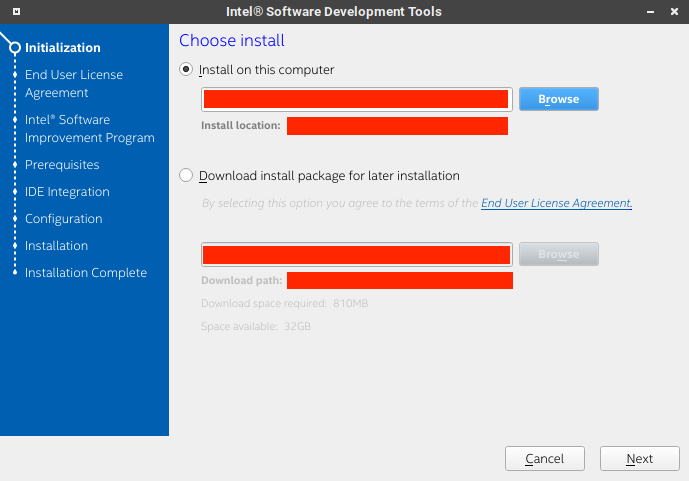Select Install on this computer radio button

pyautogui.click(x=186, y=69)
